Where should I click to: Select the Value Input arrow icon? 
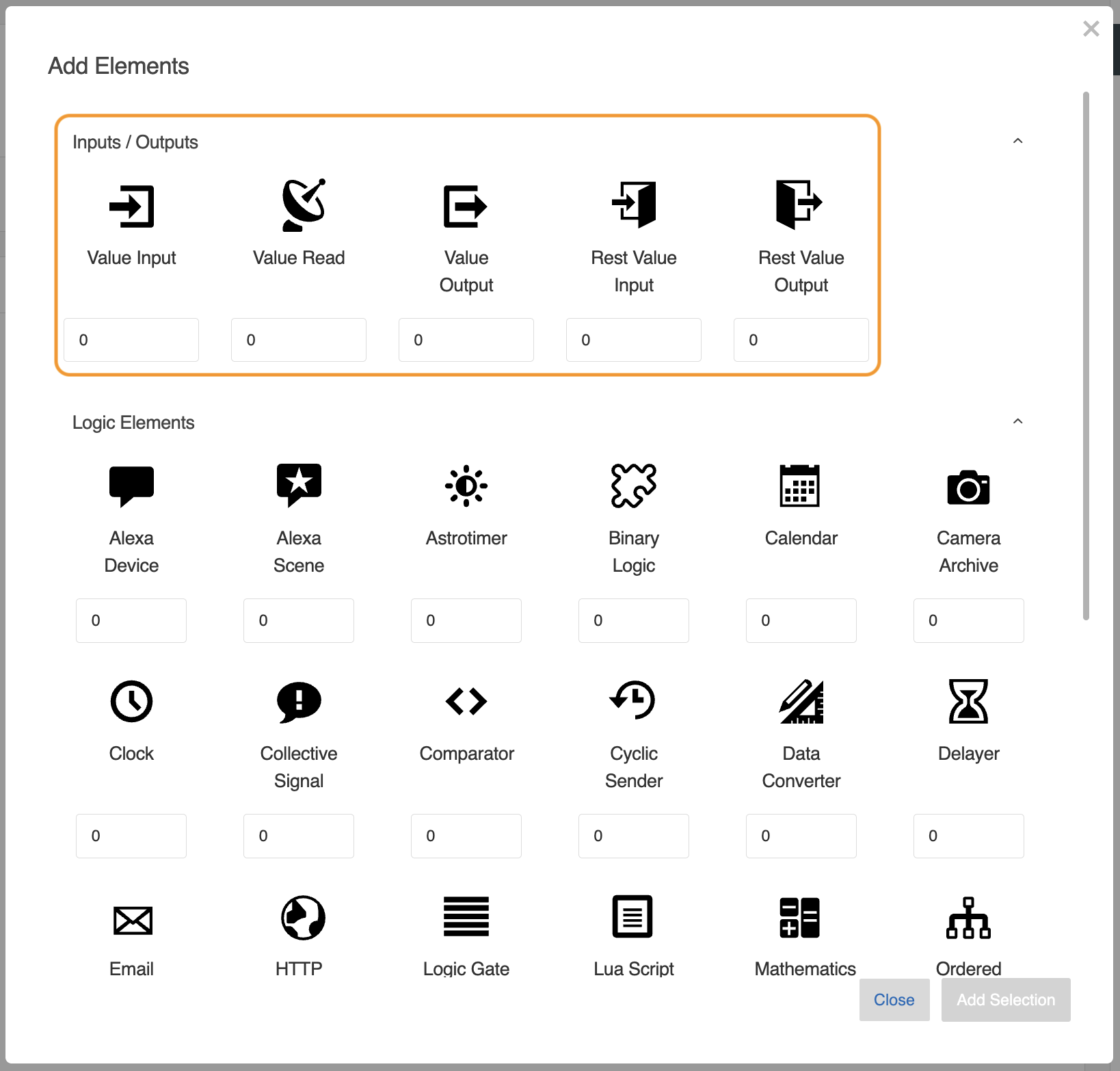131,206
